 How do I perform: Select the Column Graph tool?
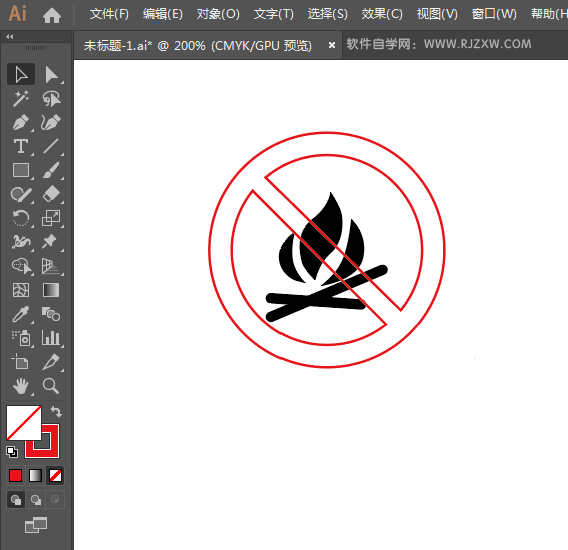[51, 338]
